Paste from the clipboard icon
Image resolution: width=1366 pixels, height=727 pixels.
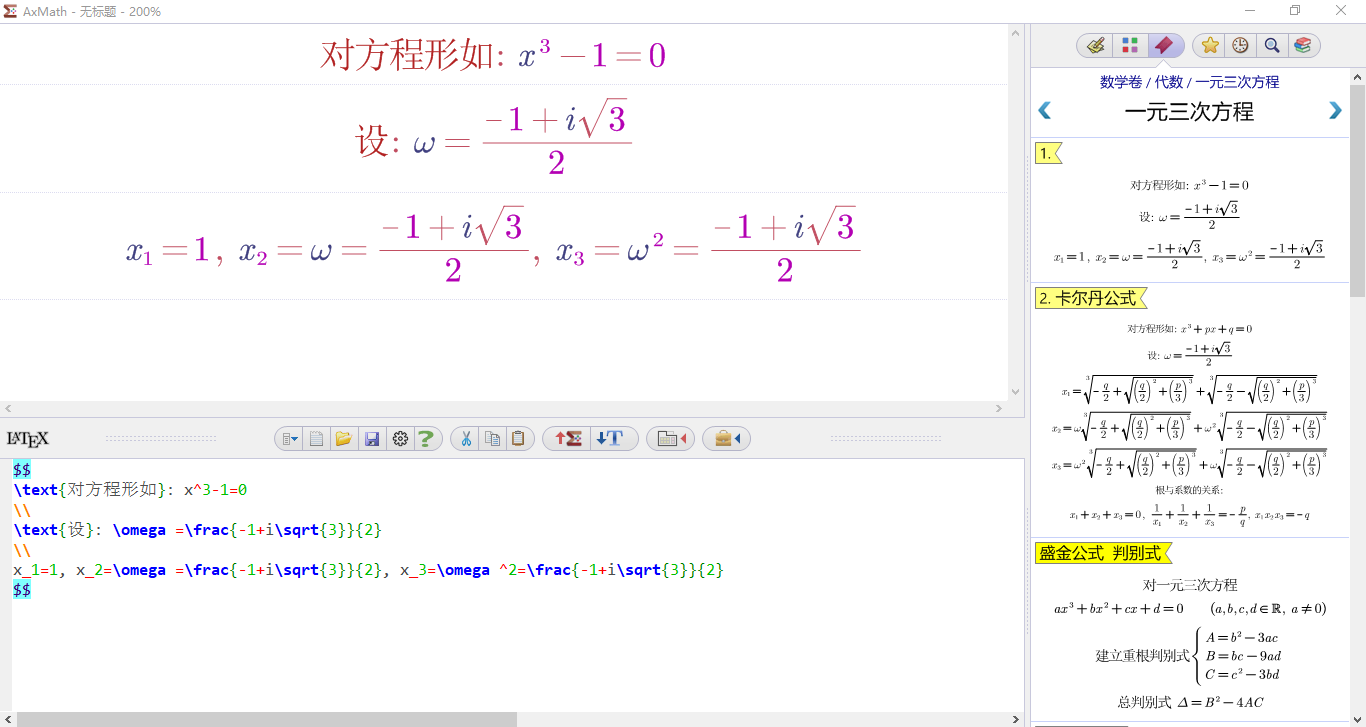pos(518,439)
